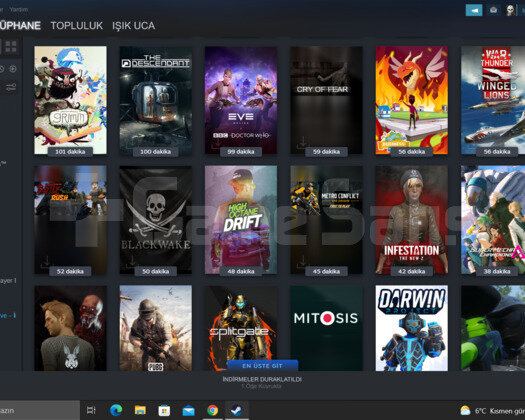Open The Descendant game cover

click(156, 100)
